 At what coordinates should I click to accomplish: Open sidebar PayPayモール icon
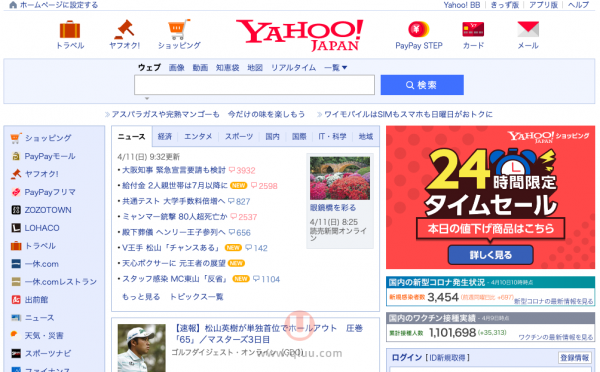click(x=16, y=156)
